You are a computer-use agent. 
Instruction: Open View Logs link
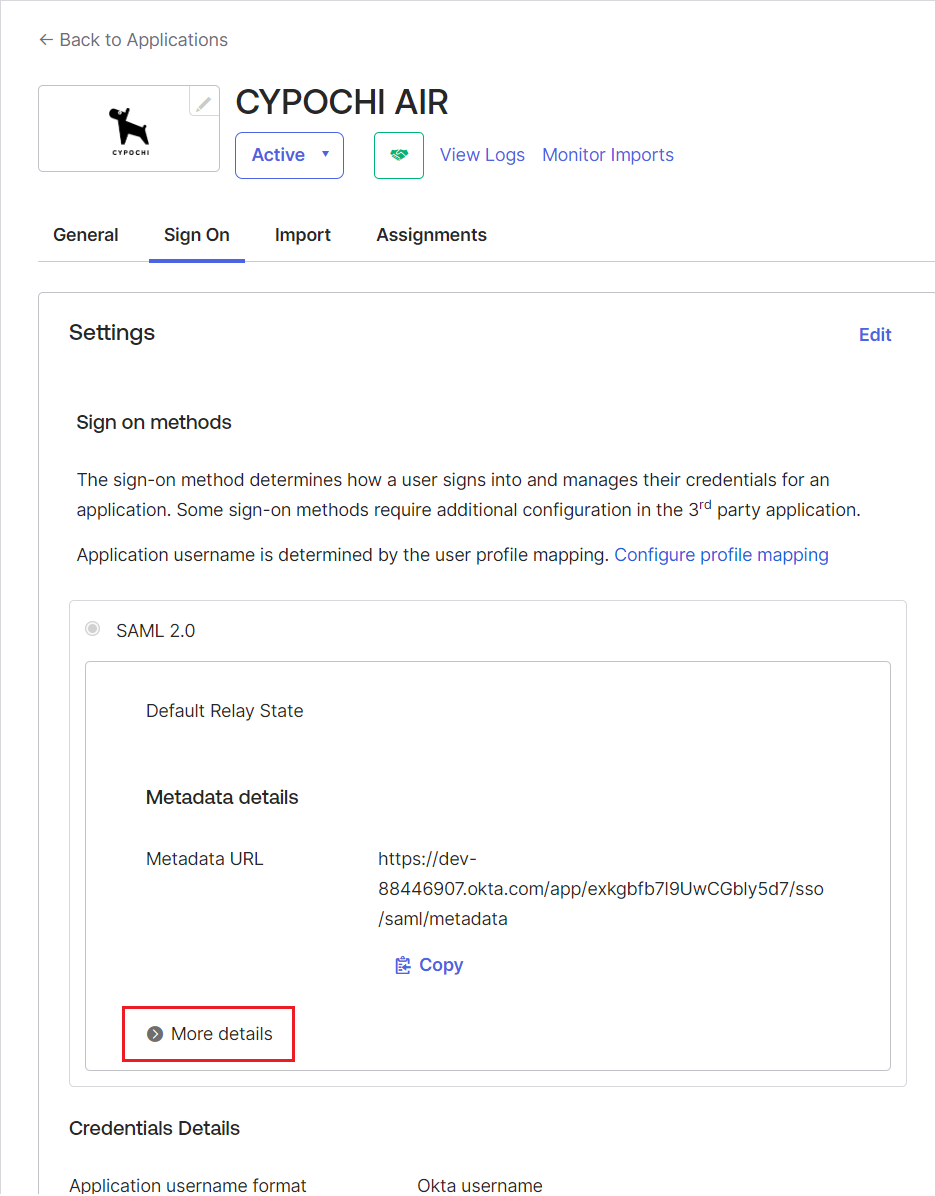(483, 155)
